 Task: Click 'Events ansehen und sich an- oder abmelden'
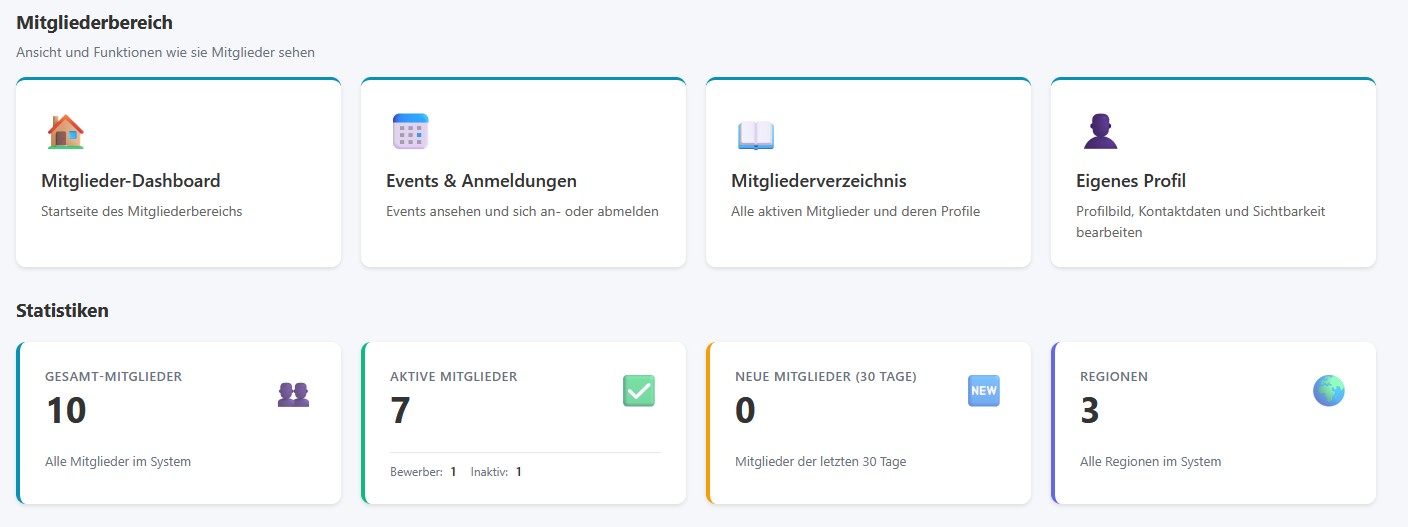522,211
